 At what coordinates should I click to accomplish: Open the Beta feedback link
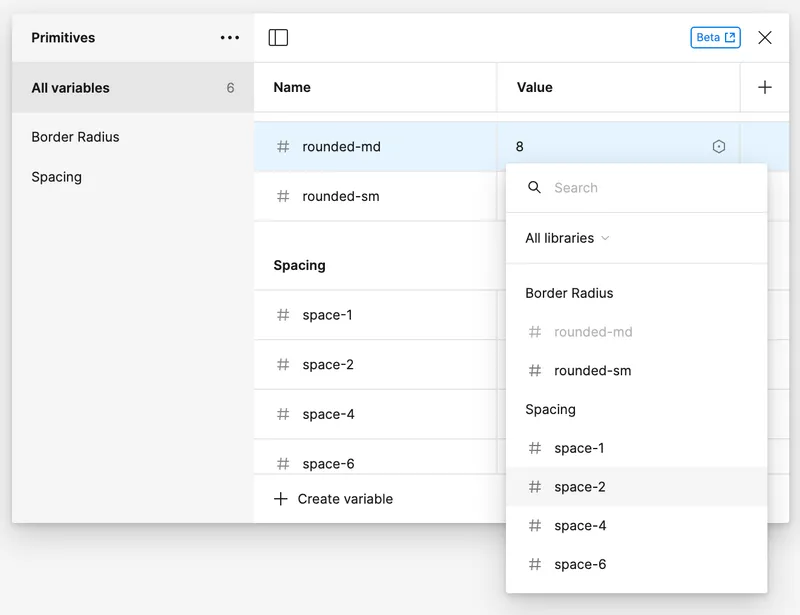(x=714, y=36)
